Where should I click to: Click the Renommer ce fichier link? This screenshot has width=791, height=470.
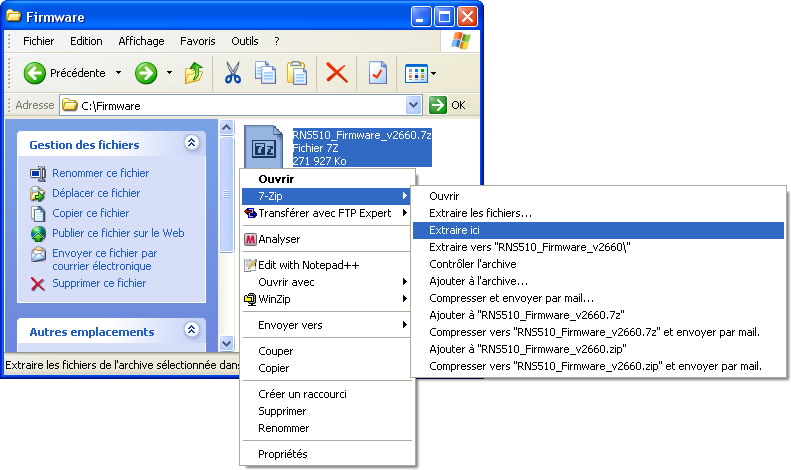click(x=100, y=173)
